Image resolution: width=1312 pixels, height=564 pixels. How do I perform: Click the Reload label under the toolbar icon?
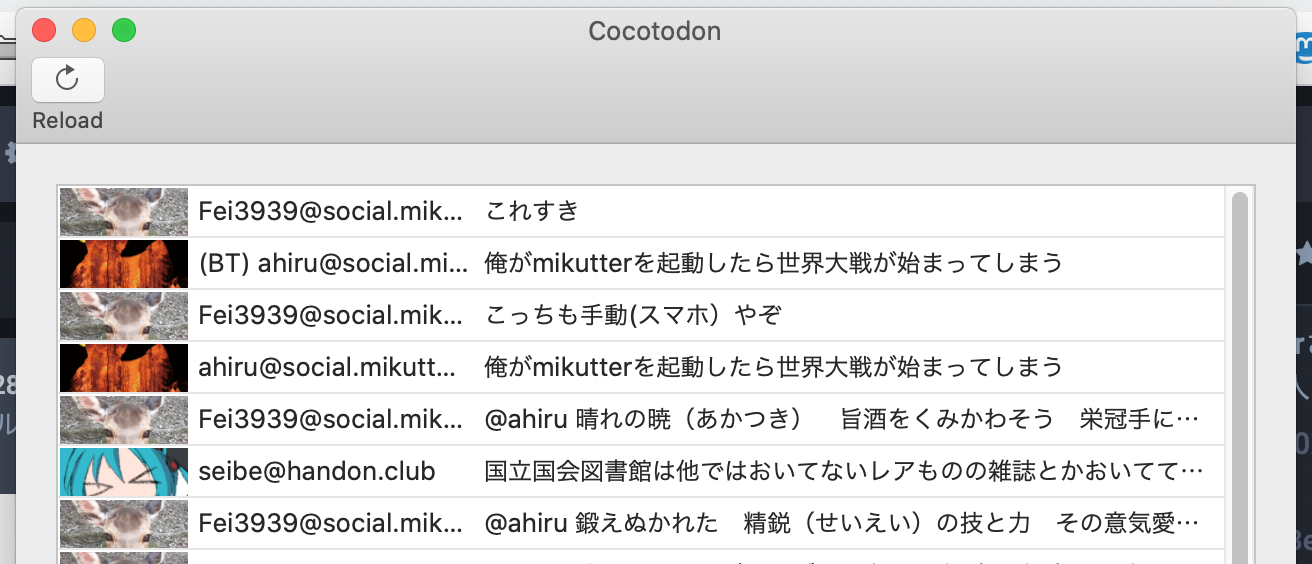tap(68, 121)
